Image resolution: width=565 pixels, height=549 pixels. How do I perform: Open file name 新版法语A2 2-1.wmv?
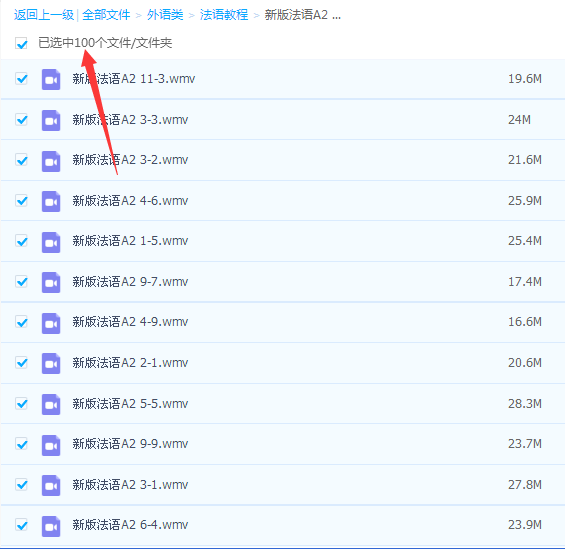pyautogui.click(x=130, y=363)
